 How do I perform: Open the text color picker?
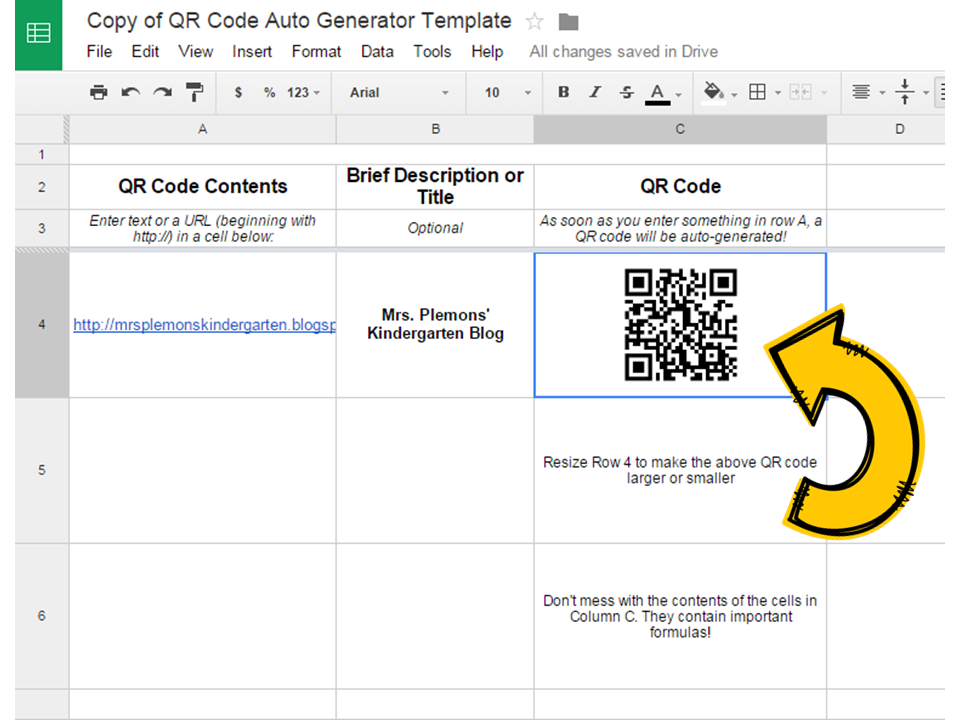pos(658,94)
